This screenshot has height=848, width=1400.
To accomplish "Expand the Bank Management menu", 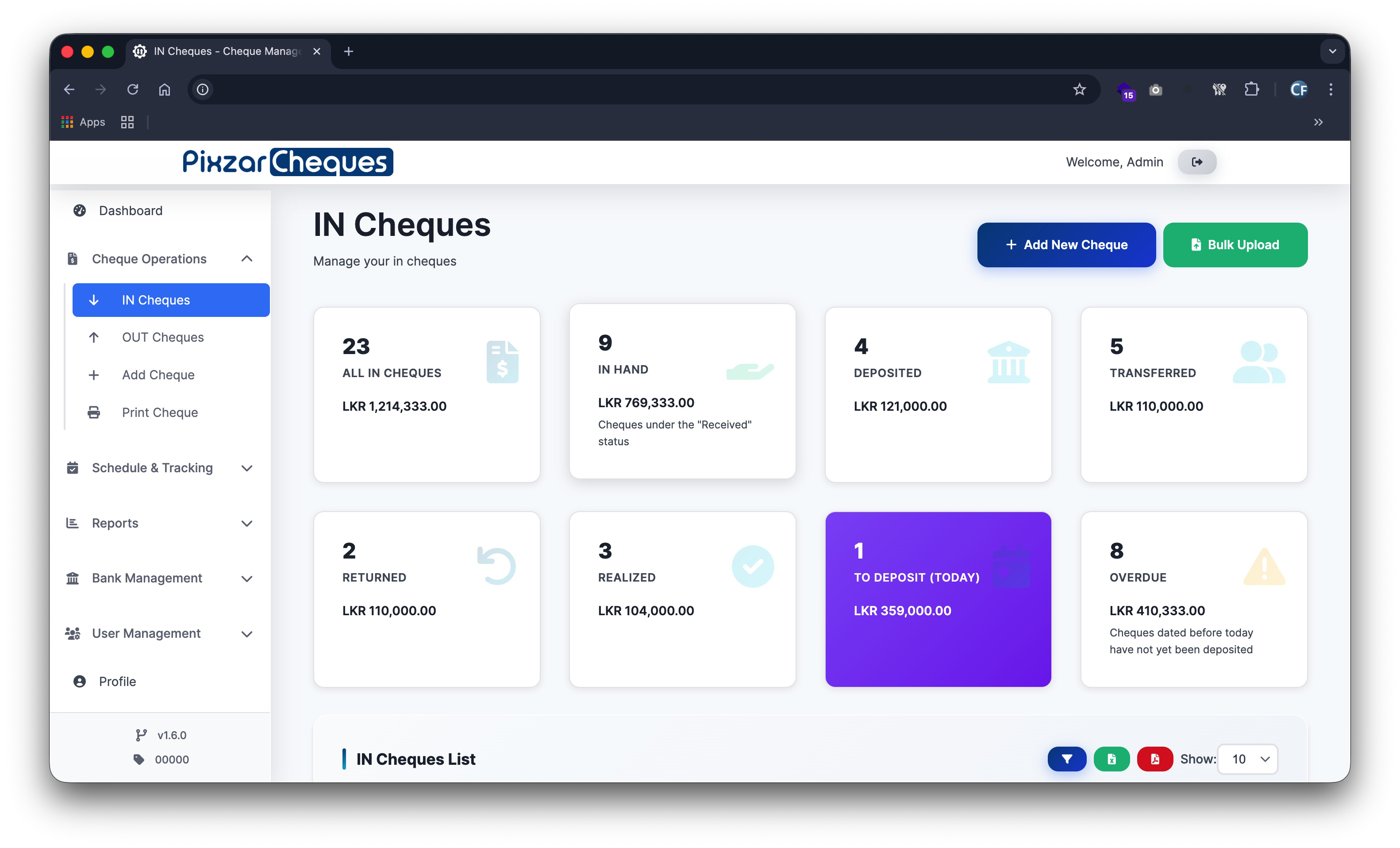I will pyautogui.click(x=246, y=578).
